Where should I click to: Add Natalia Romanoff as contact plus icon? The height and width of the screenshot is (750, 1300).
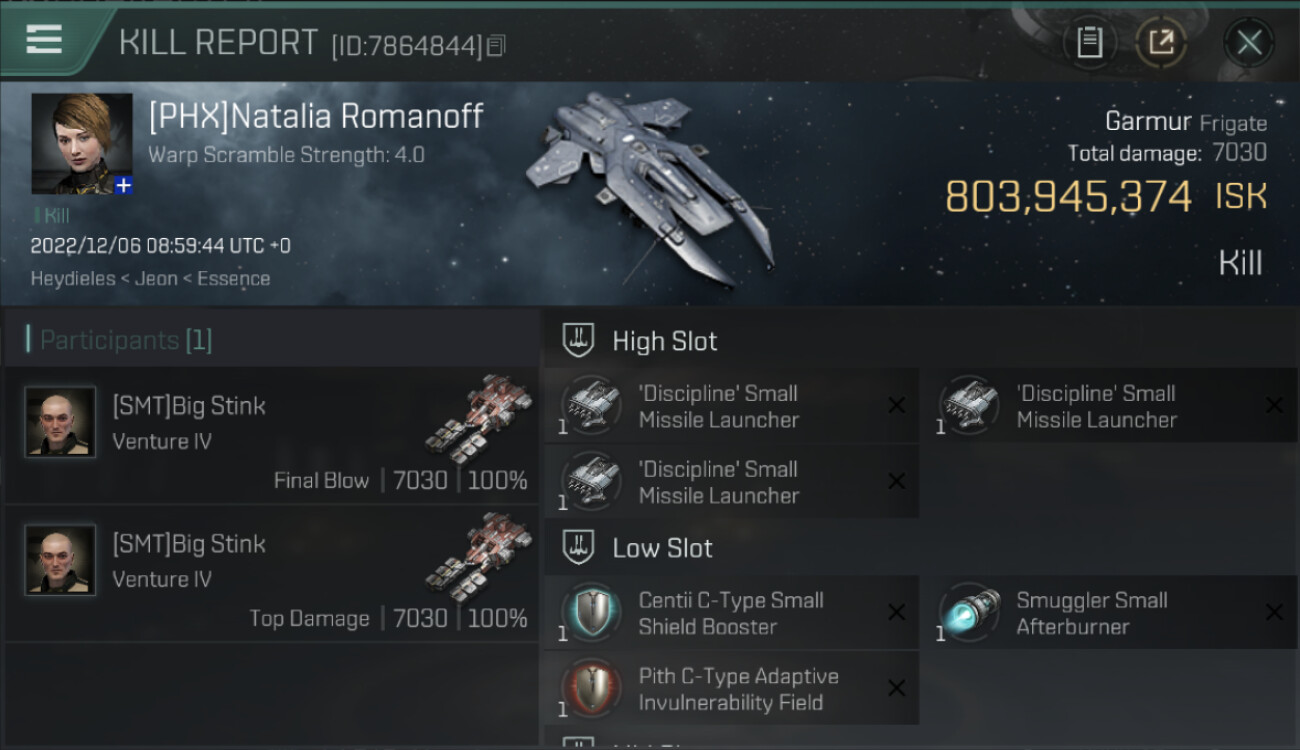[x=123, y=185]
